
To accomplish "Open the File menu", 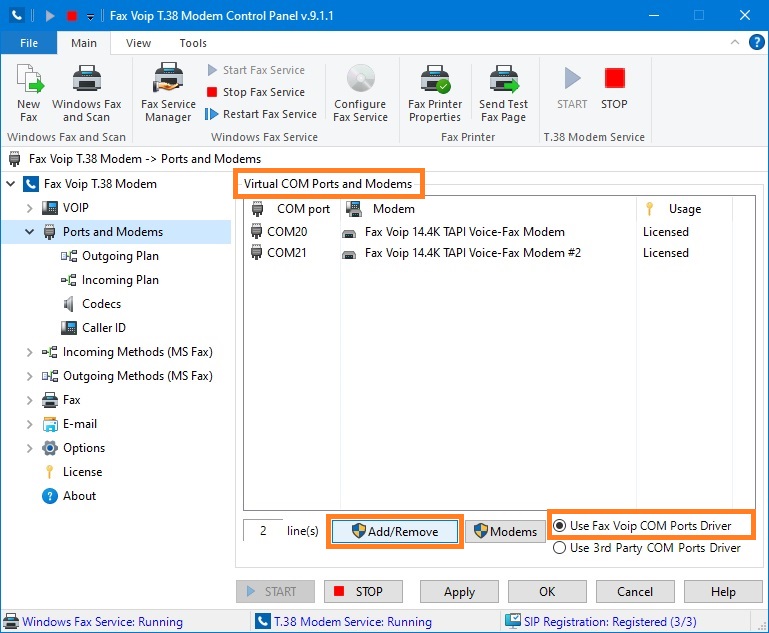I will point(29,43).
